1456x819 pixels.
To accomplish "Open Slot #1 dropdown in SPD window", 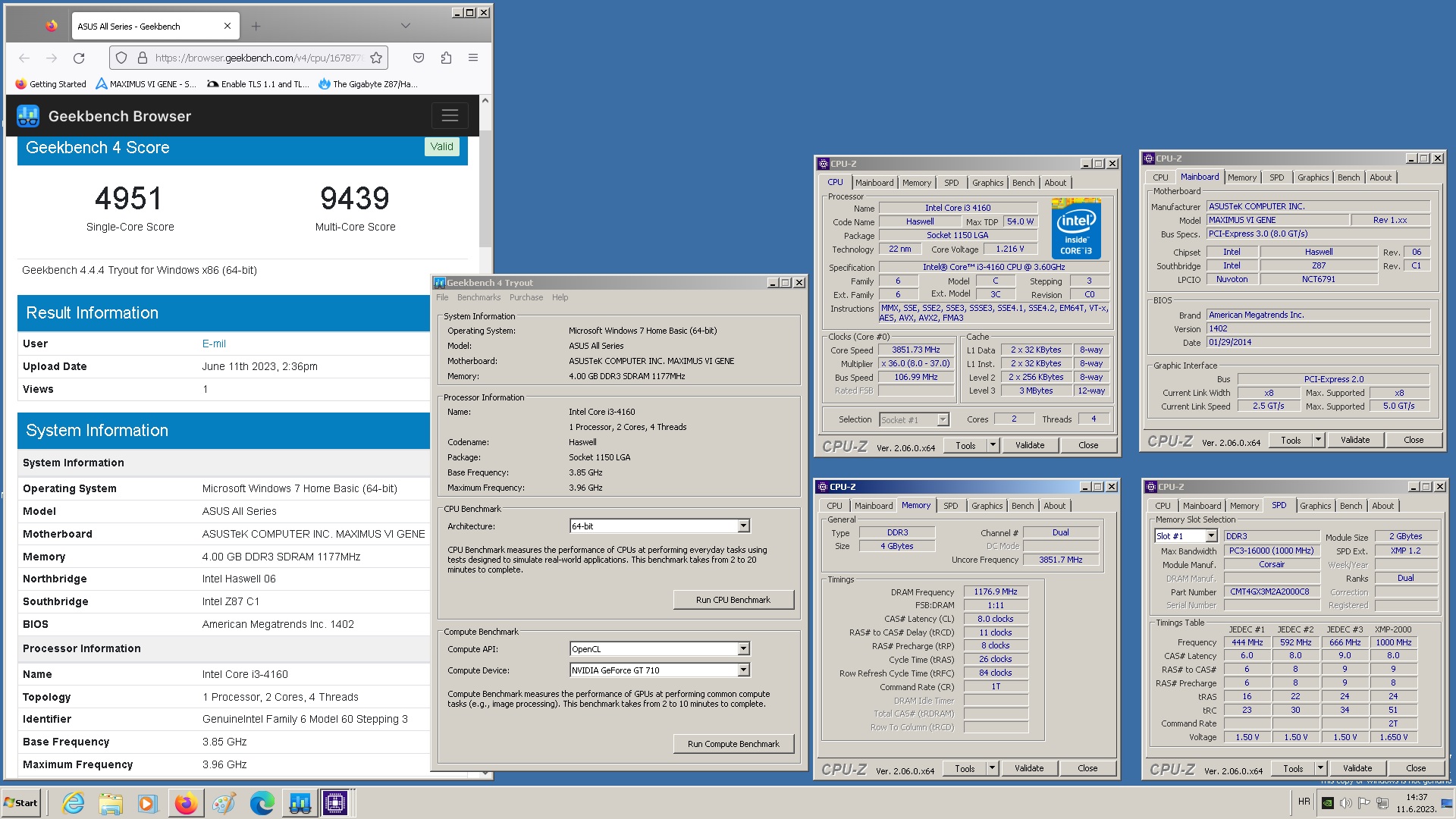I will coord(1187,536).
